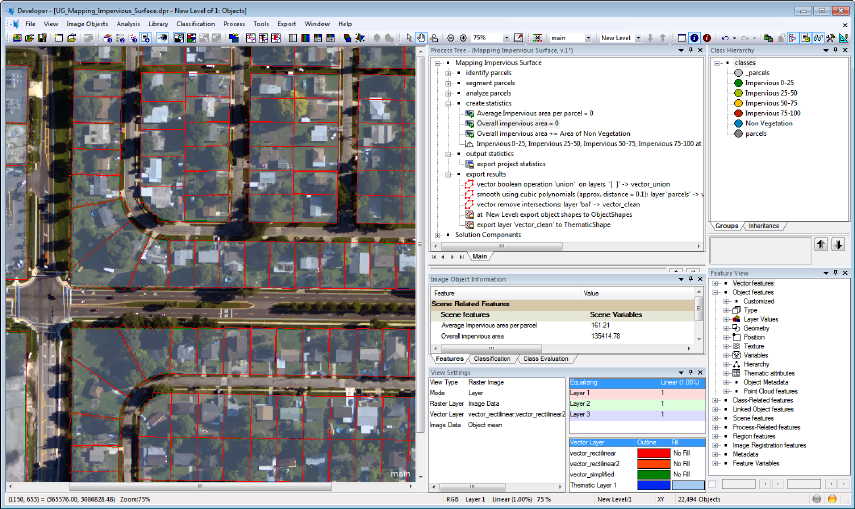Click the red outline swatch for vector_rectilinear
Viewport: 855px width, 509px height.
(x=652, y=452)
